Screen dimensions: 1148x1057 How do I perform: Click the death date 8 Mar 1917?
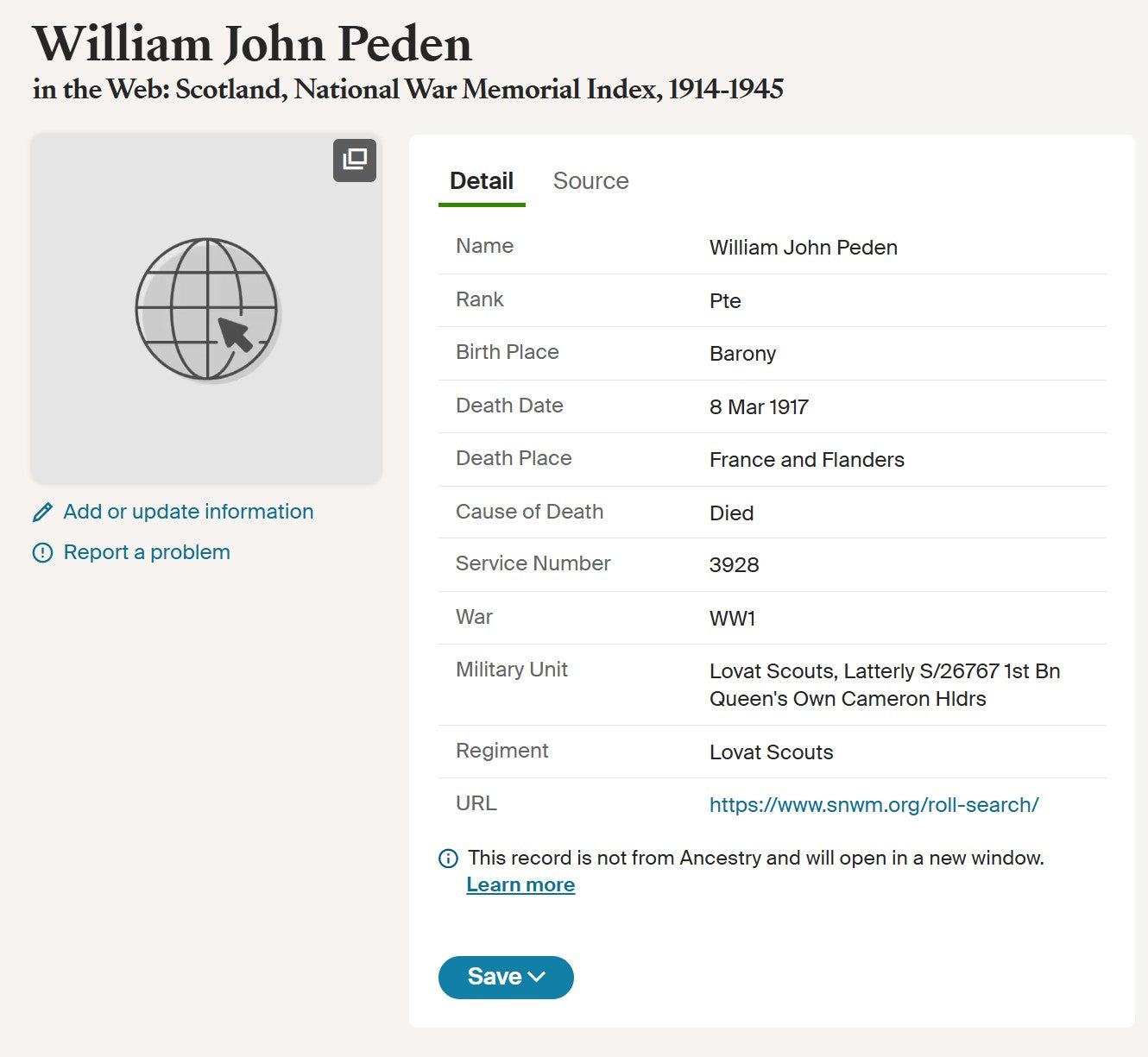point(759,407)
